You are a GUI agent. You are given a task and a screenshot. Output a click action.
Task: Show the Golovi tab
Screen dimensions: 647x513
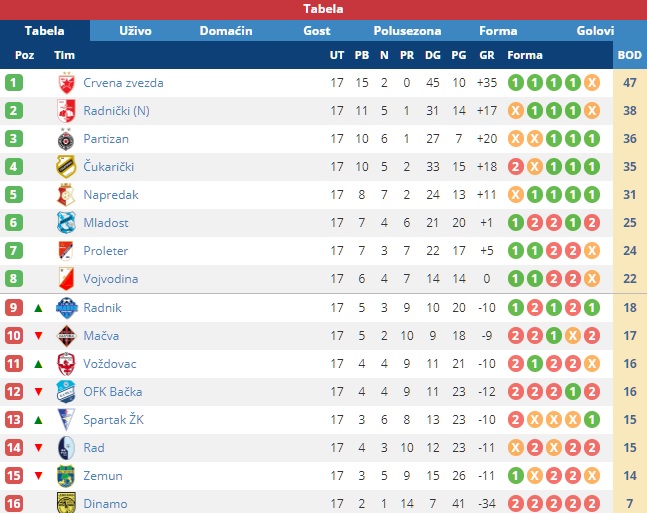[x=595, y=31]
